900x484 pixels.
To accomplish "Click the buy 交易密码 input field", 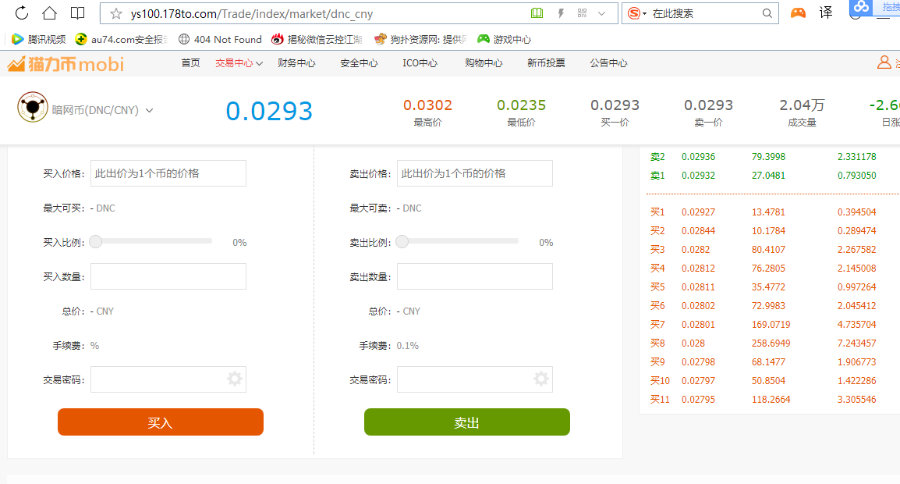I will 168,380.
